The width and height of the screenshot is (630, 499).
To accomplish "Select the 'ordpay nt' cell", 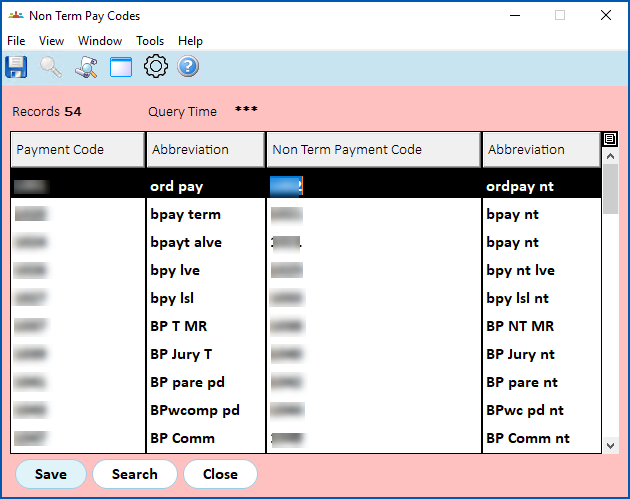I will click(x=542, y=186).
